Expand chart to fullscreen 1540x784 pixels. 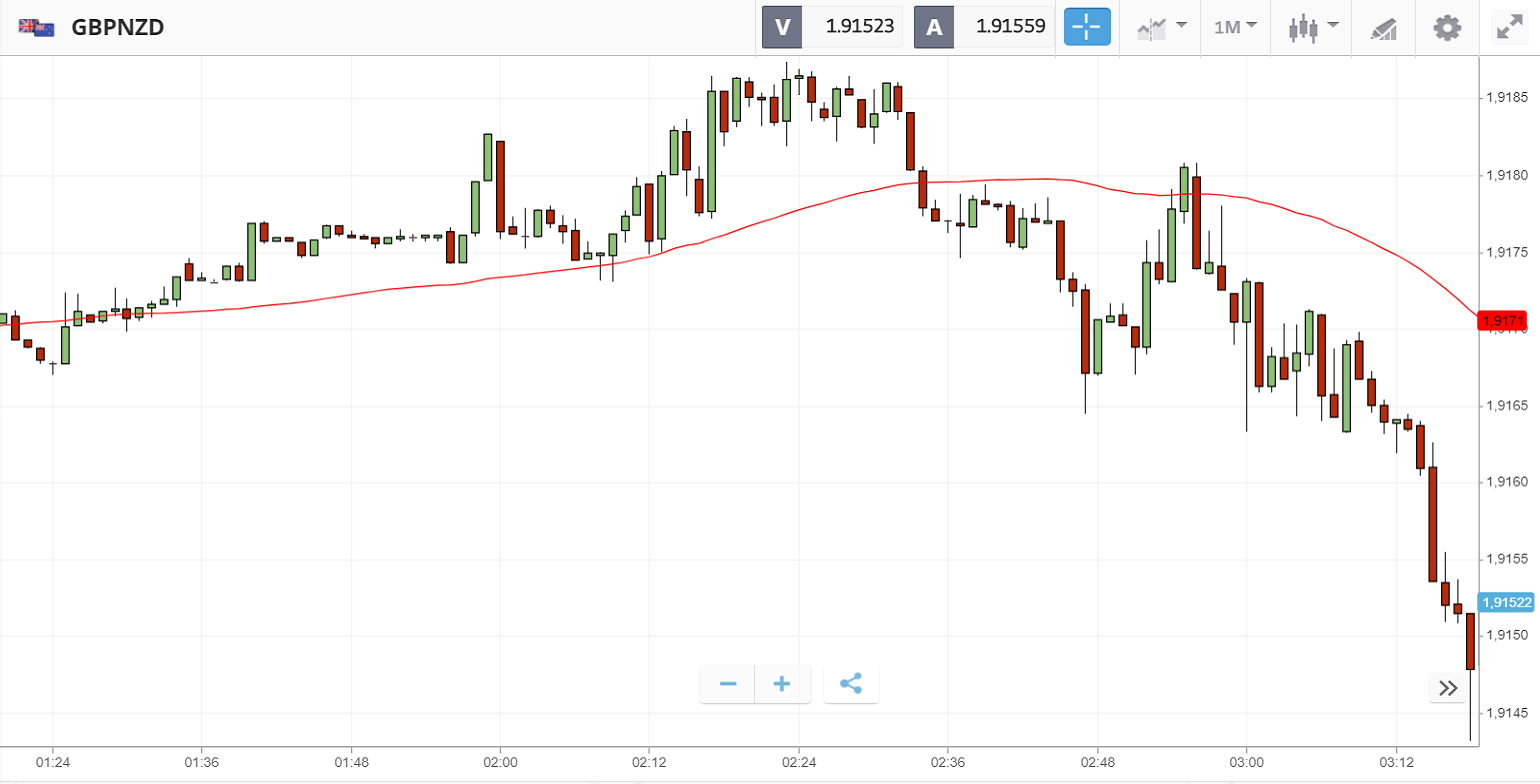[1509, 27]
